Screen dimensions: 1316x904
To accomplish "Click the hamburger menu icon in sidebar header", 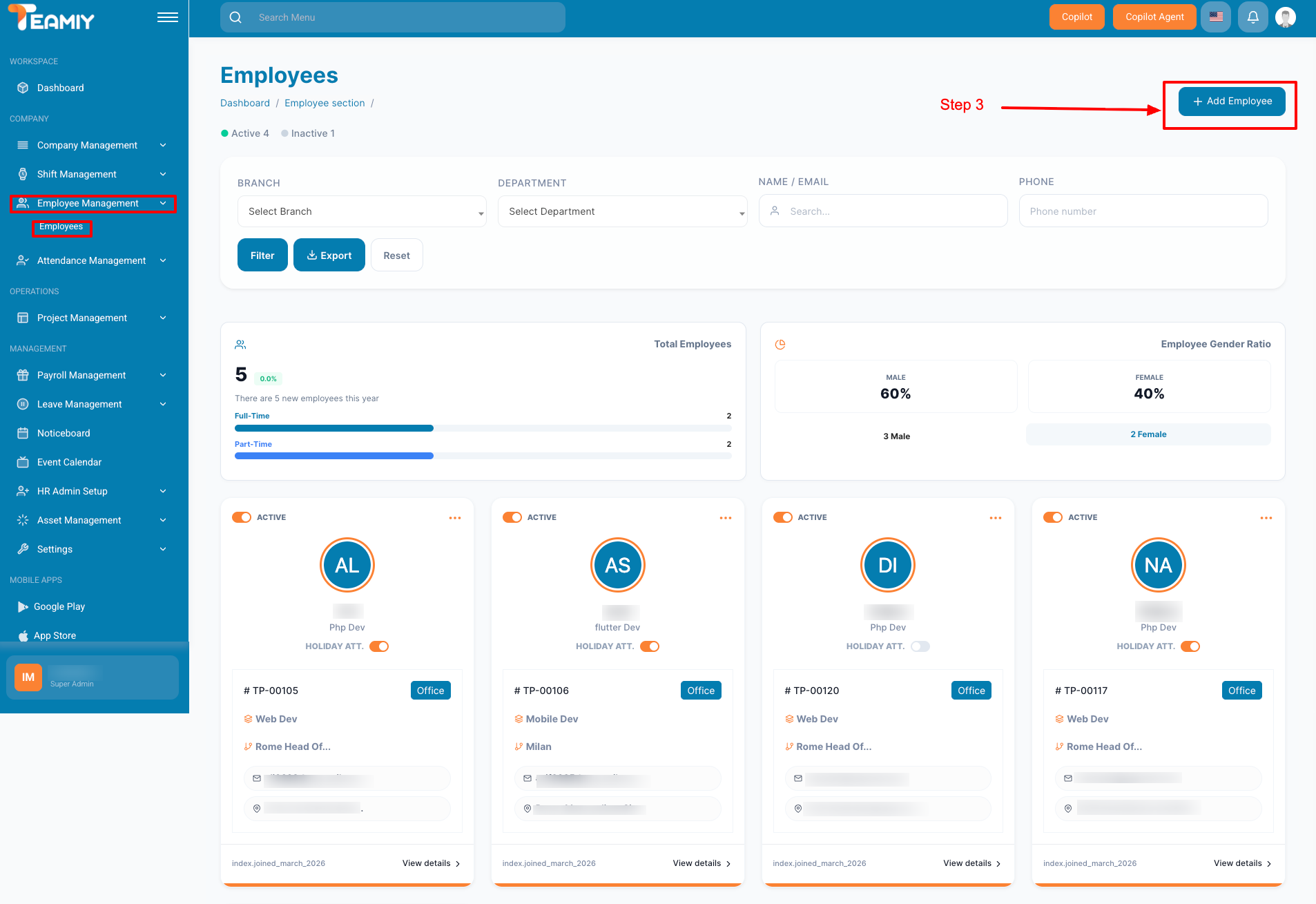I will coord(167,17).
